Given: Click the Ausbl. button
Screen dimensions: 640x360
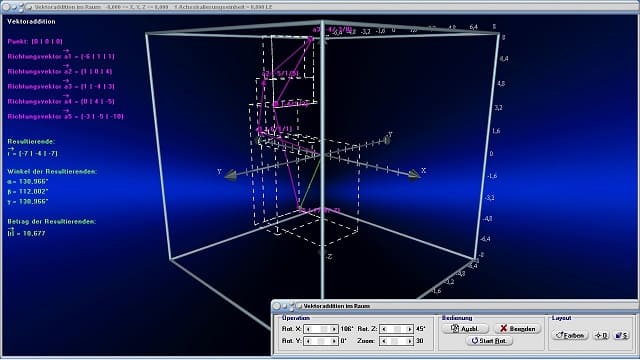Looking at the screenshot, I should (x=465, y=329).
